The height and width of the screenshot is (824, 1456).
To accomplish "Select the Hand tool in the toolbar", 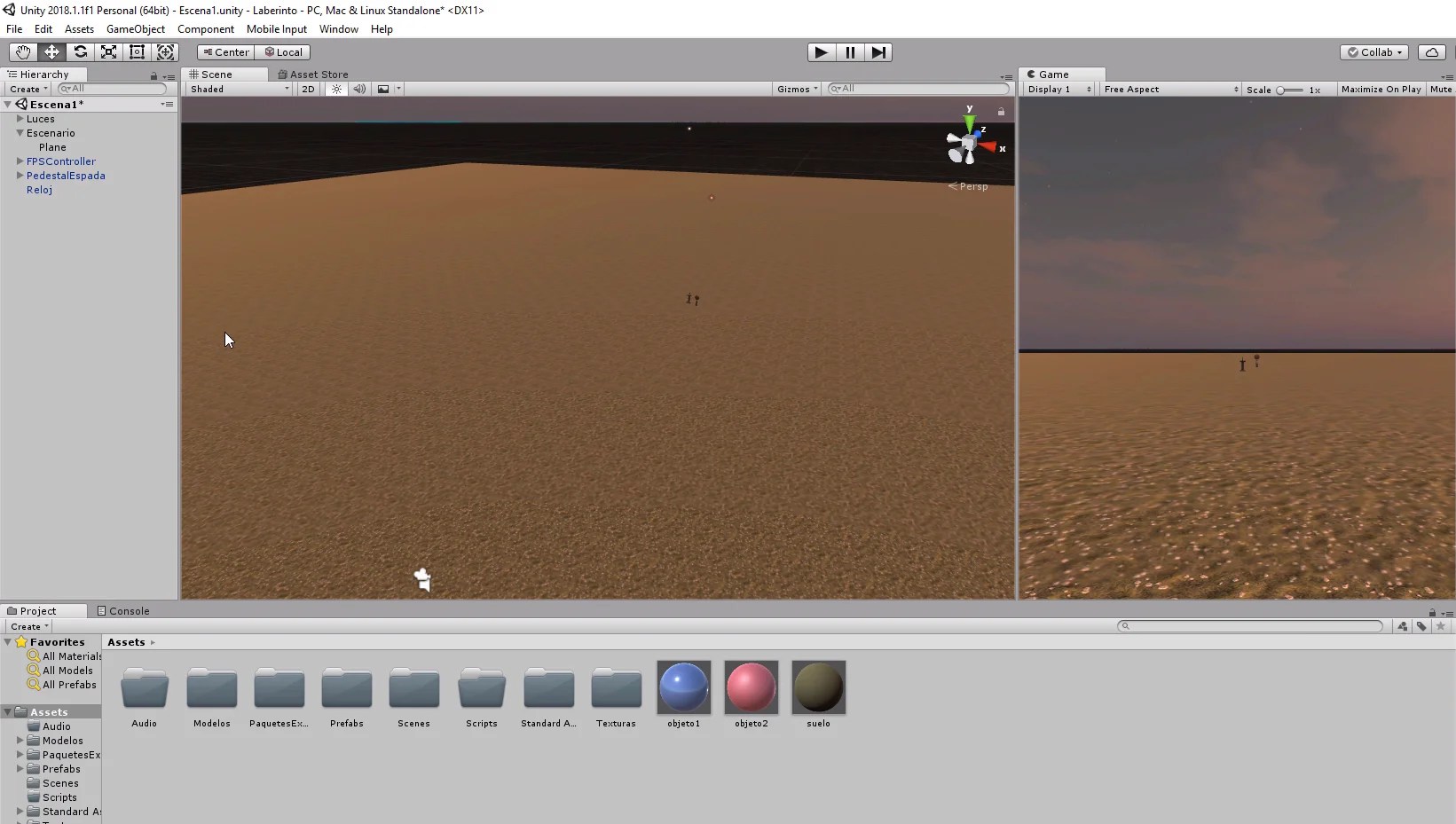I will (x=22, y=52).
